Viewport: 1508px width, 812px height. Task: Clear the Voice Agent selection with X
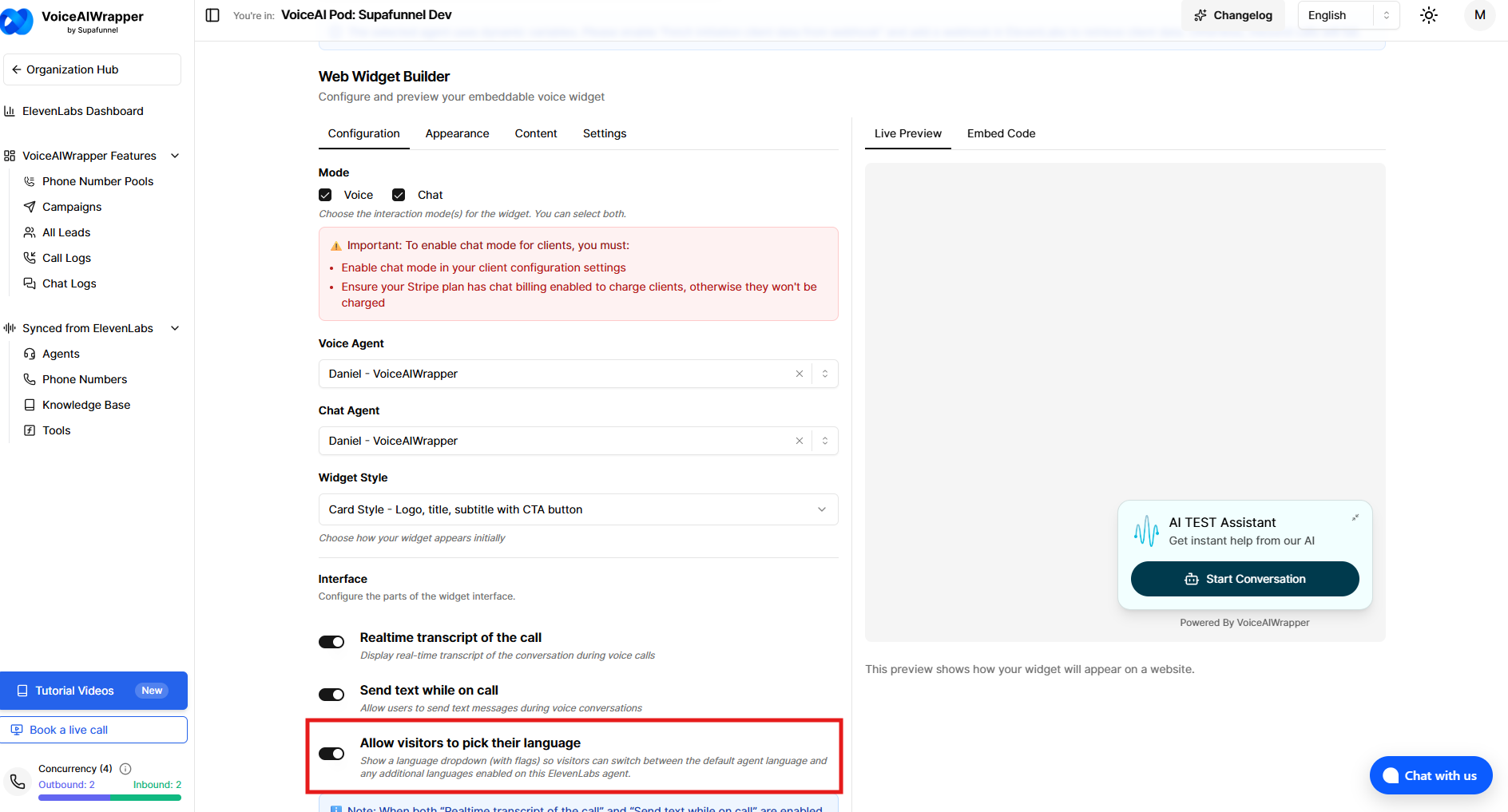click(799, 374)
